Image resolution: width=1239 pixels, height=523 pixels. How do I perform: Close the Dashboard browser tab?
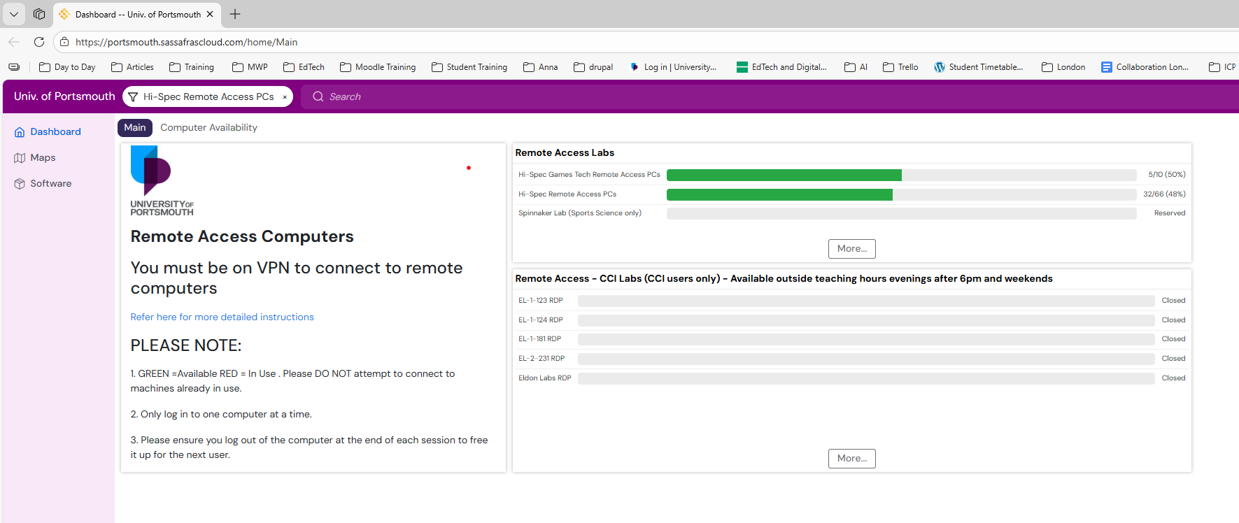coord(210,14)
